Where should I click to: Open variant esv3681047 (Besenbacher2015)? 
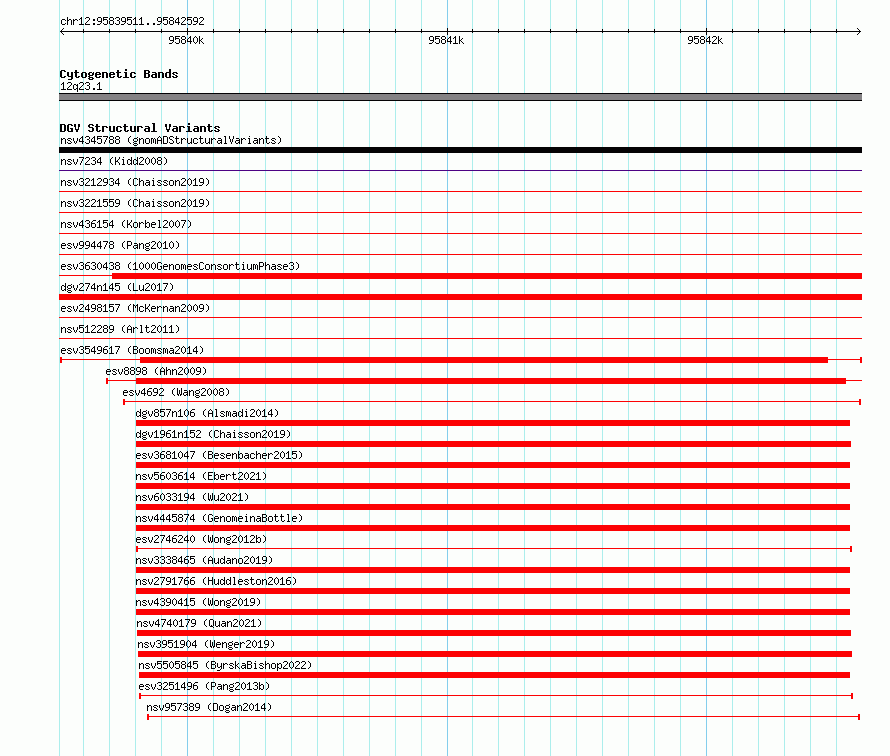[219, 455]
